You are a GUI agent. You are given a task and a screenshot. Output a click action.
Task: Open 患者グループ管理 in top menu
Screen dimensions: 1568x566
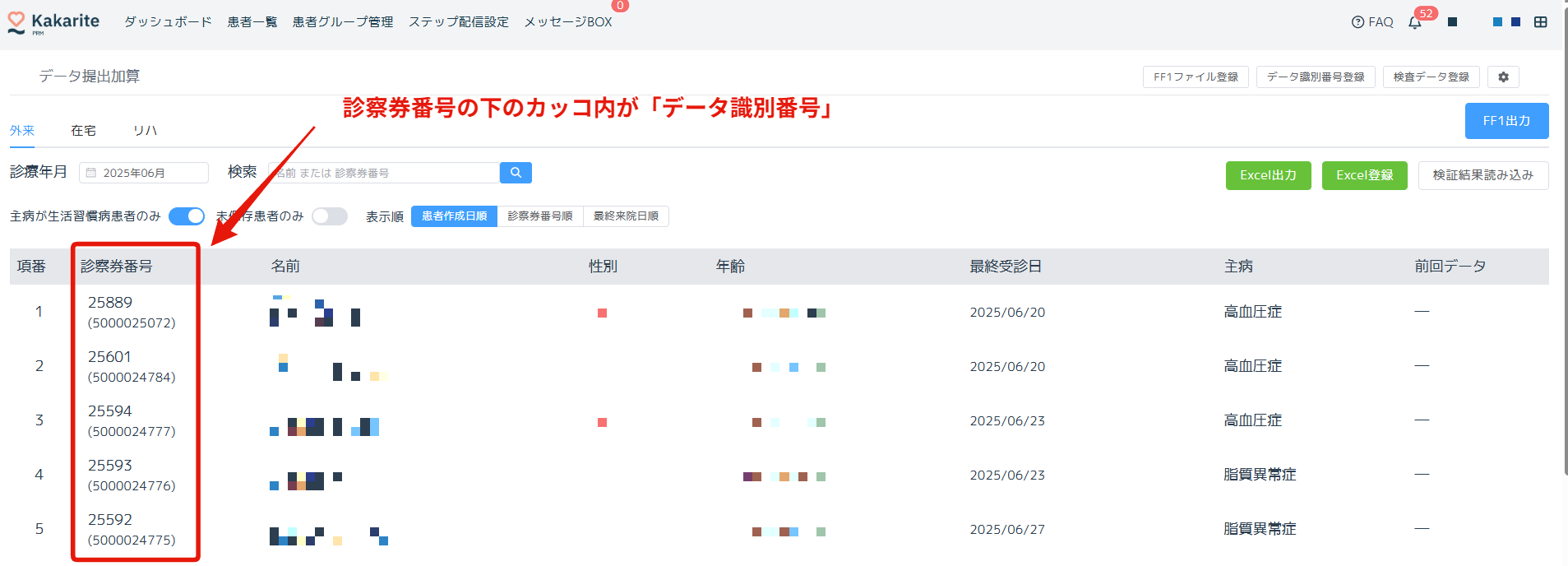click(x=343, y=22)
